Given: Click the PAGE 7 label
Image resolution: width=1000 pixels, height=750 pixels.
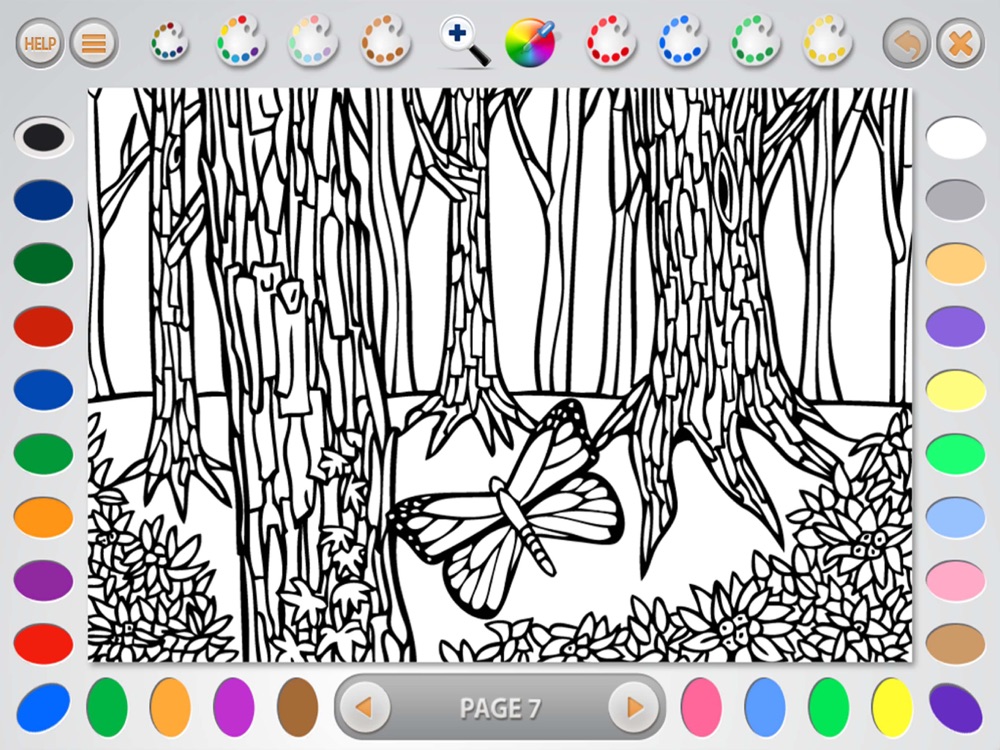Looking at the screenshot, I should coord(500,708).
